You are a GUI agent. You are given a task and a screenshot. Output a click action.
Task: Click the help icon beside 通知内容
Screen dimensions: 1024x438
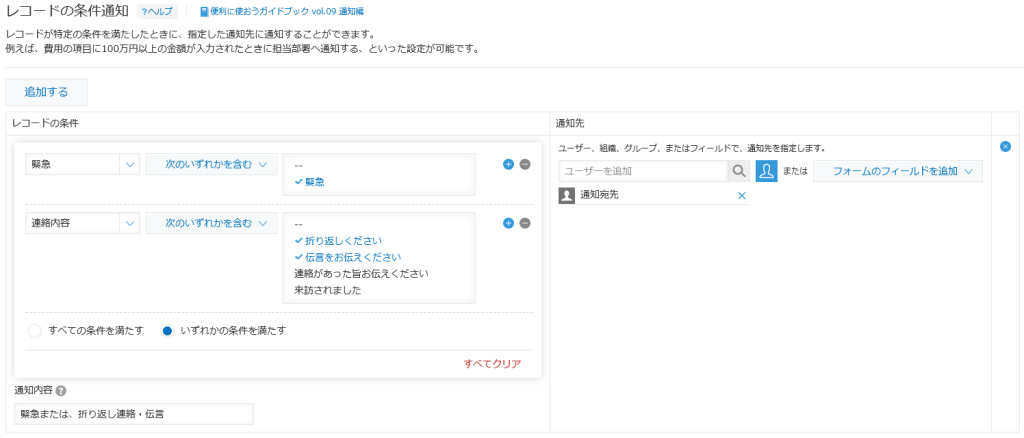tap(62, 391)
